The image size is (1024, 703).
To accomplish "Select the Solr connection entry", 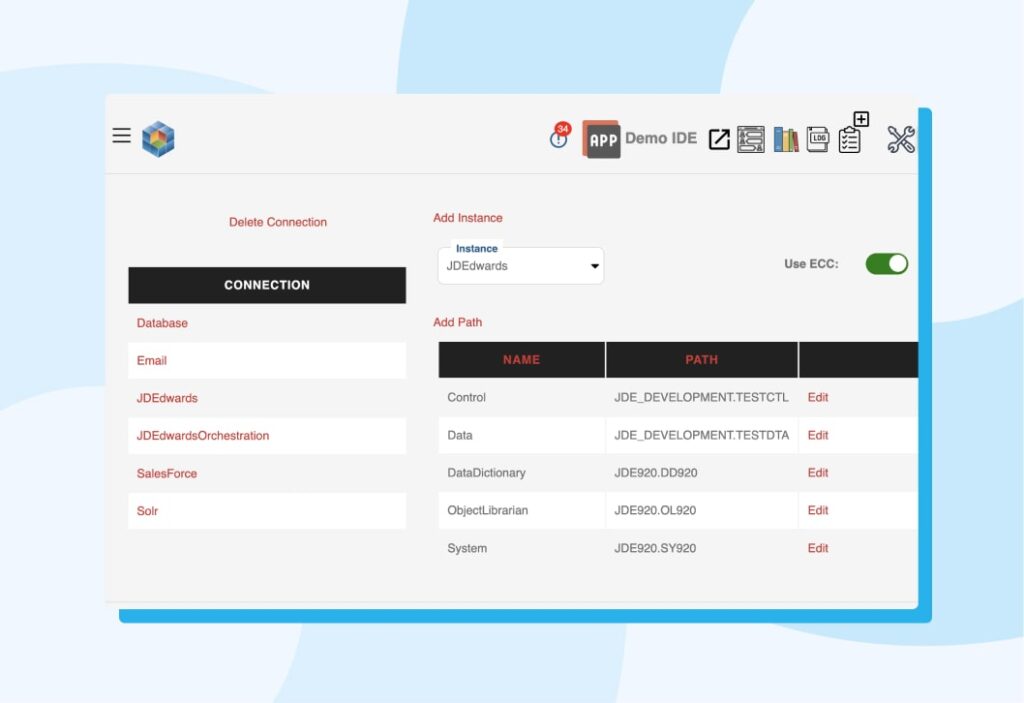I will [147, 511].
